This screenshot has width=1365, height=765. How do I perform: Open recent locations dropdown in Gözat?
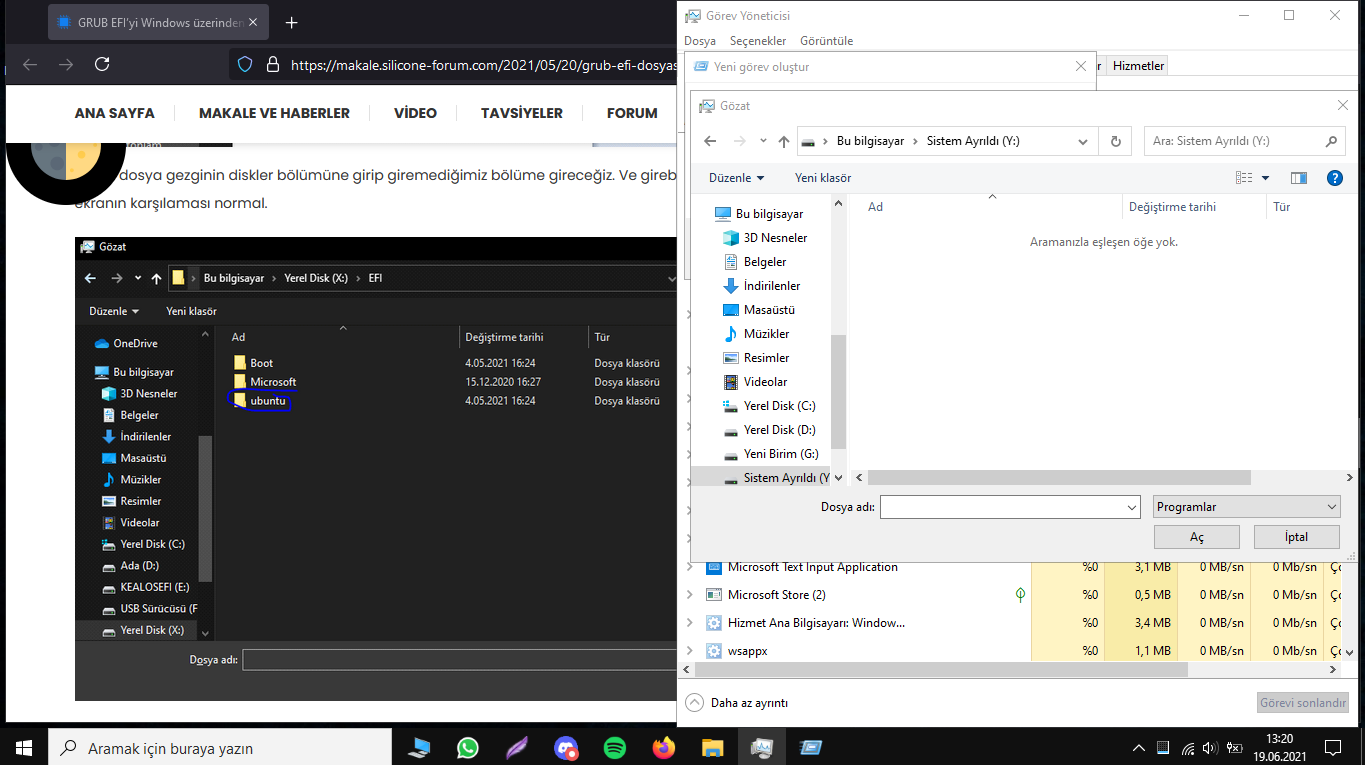pyautogui.click(x=764, y=141)
